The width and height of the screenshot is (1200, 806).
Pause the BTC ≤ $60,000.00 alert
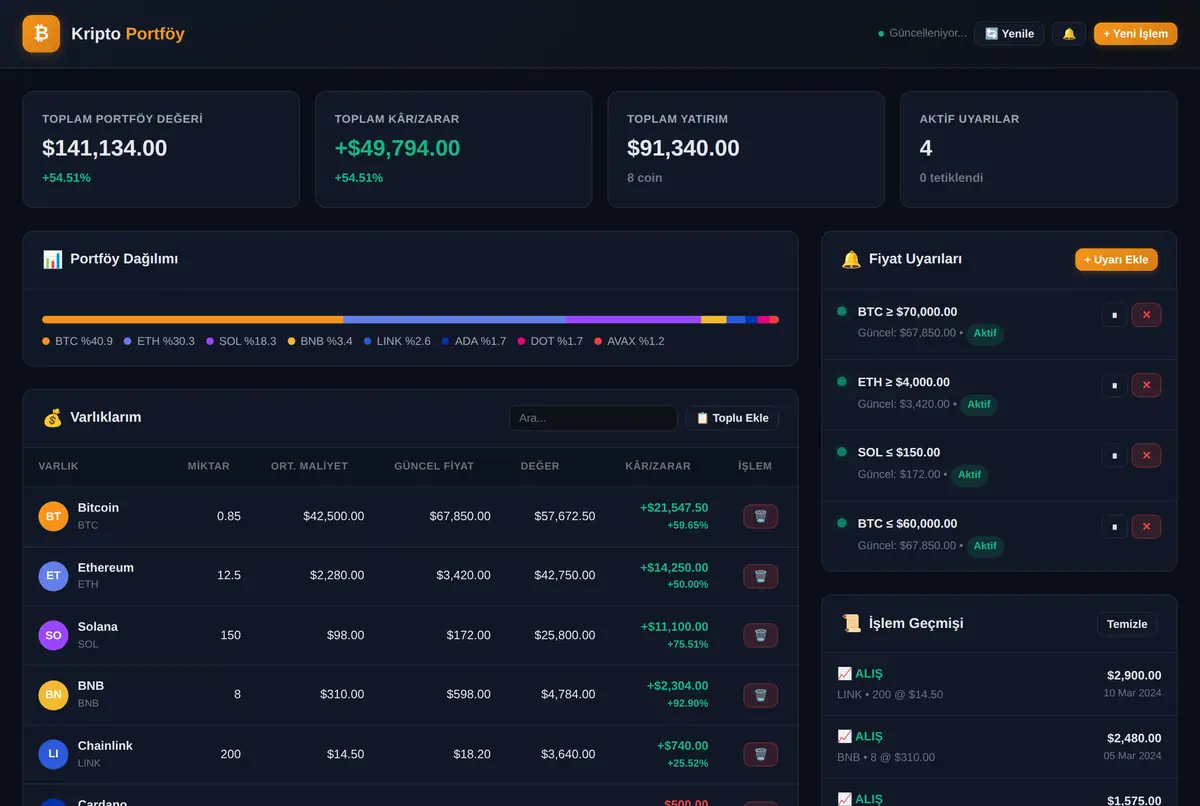coord(1114,526)
